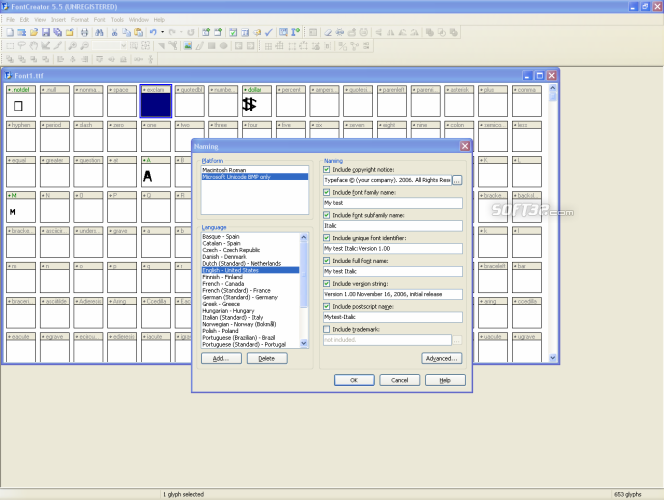Select Macintosh Roman platform
This screenshot has width=664, height=500.
click(255, 170)
